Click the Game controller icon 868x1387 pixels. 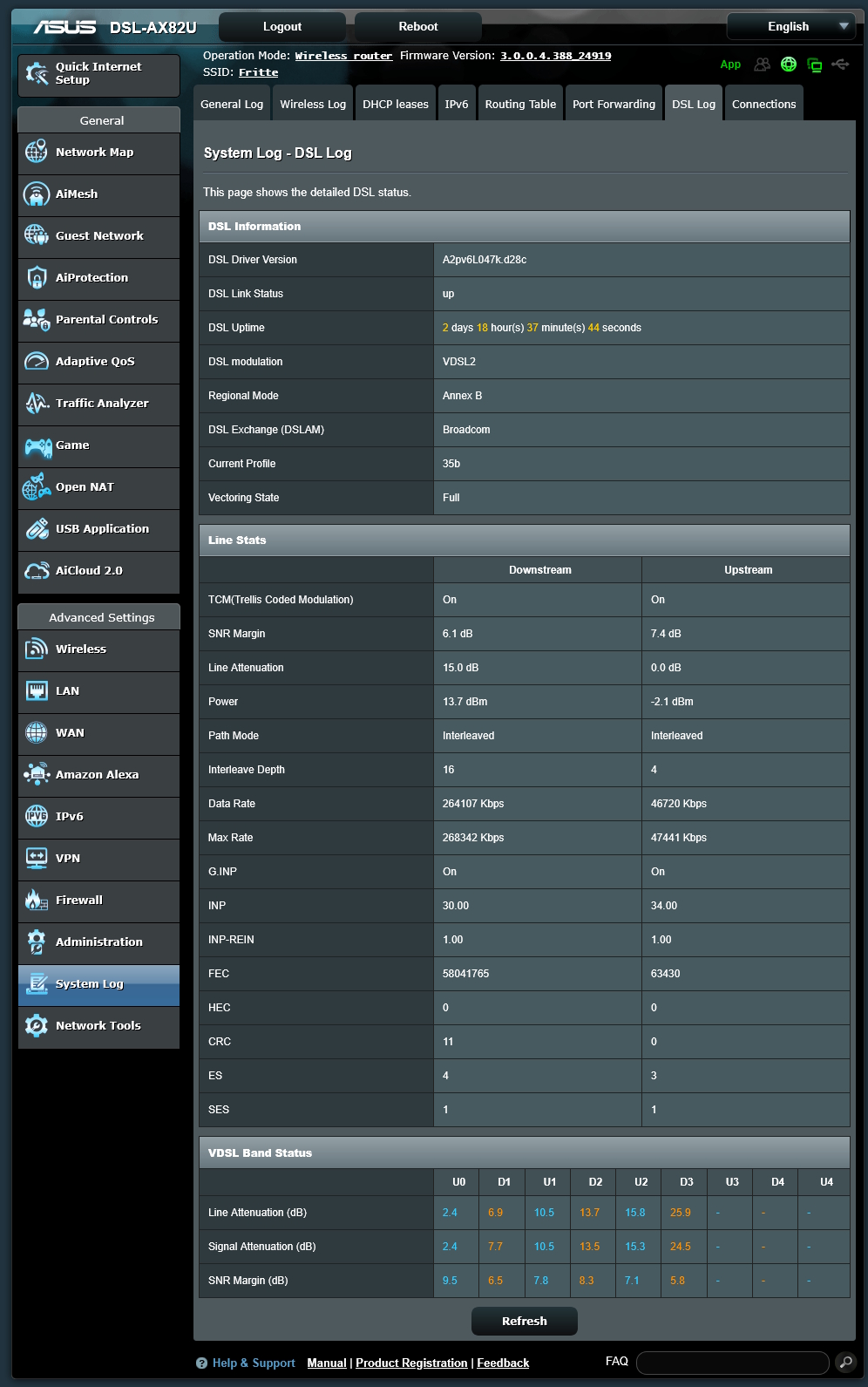[x=37, y=447]
